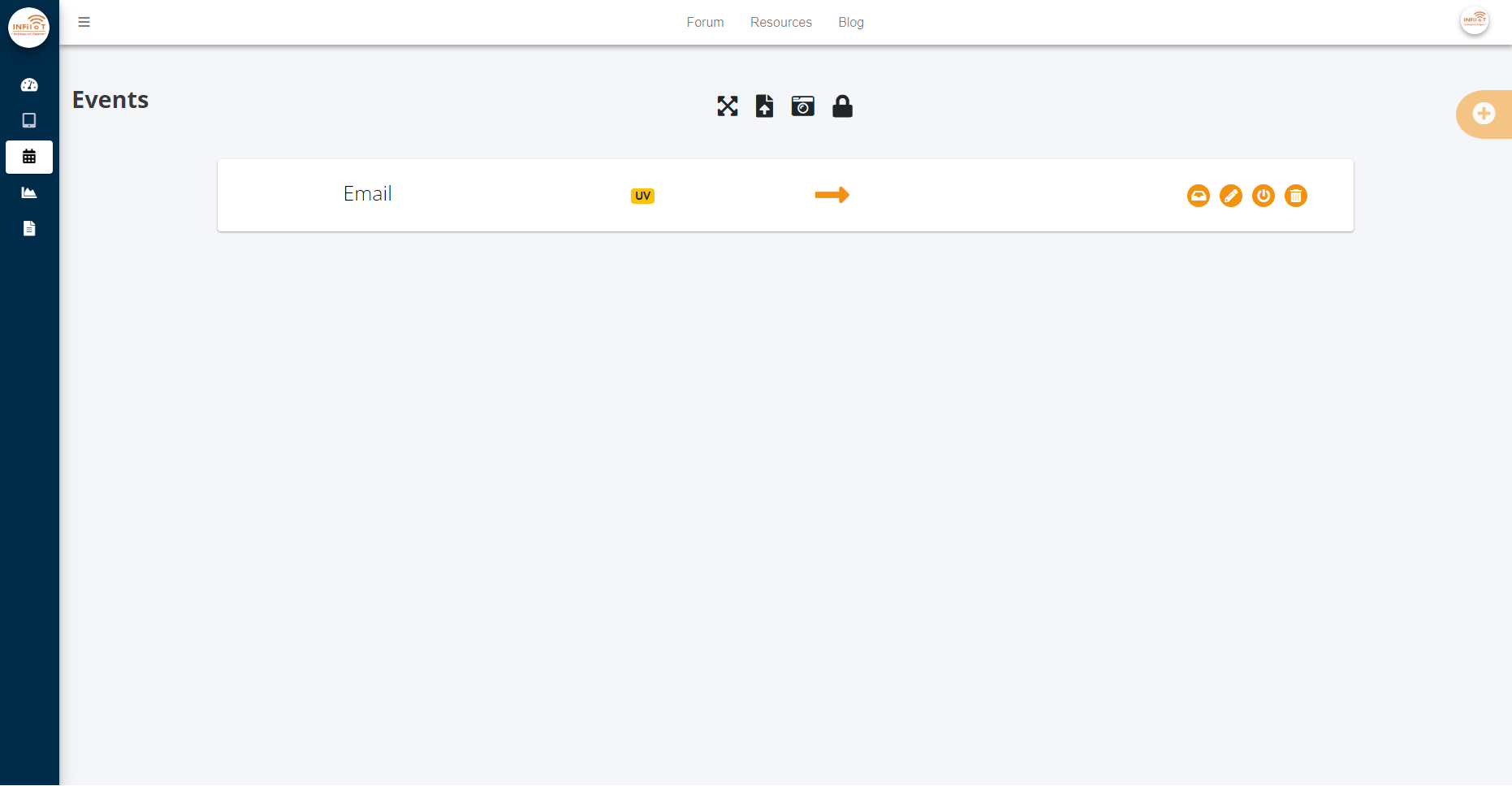Click the fullscreen expand arrows icon
Screen dimensions: 1512x786
728,106
